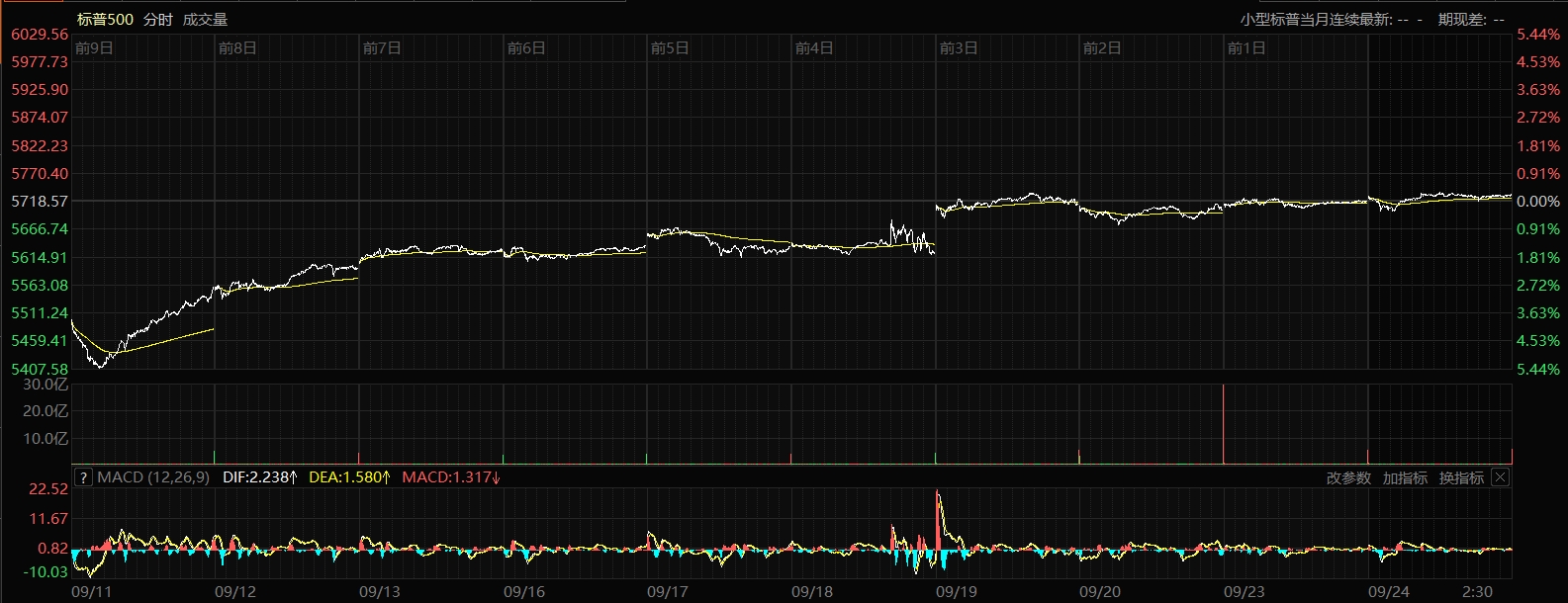Click the 小型标普当月连续最新 futures label
1568x603 pixels.
point(1316,19)
